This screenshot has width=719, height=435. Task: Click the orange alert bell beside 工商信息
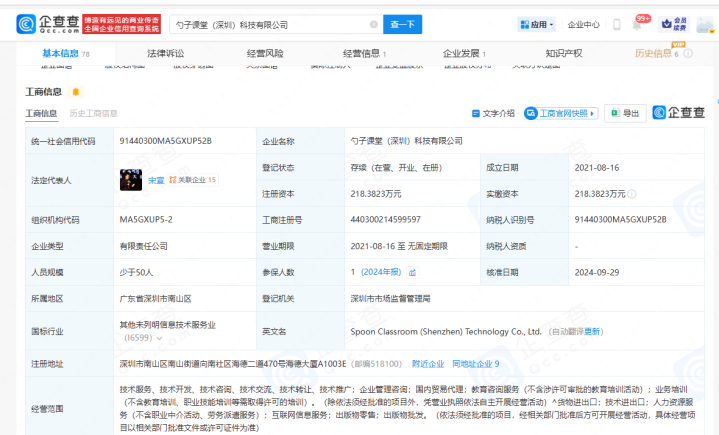pos(76,92)
